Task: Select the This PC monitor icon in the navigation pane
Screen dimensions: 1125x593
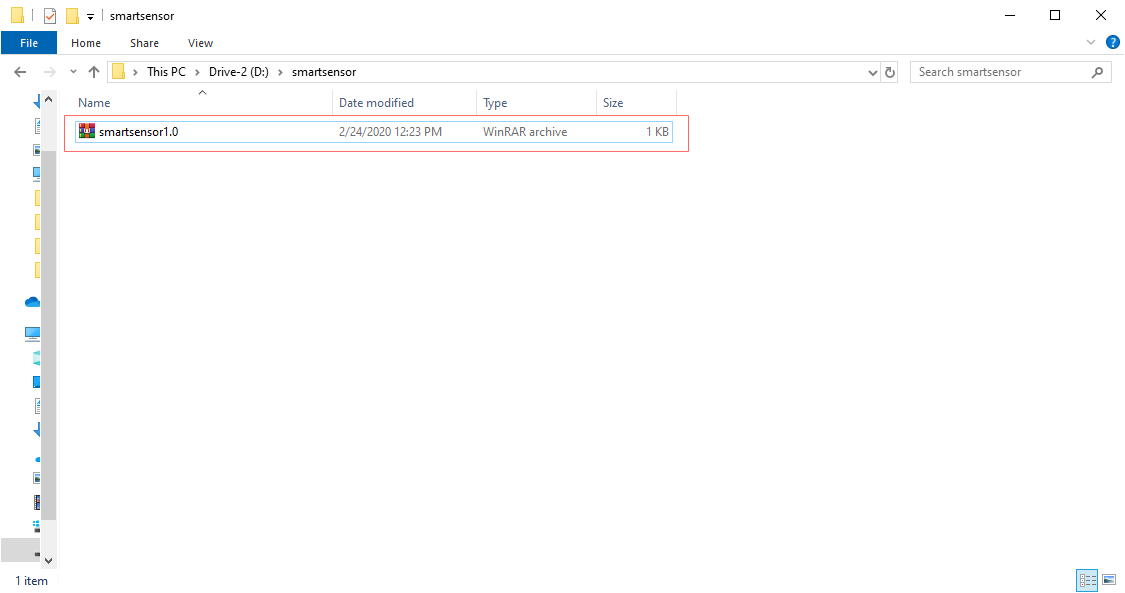Action: tap(32, 333)
